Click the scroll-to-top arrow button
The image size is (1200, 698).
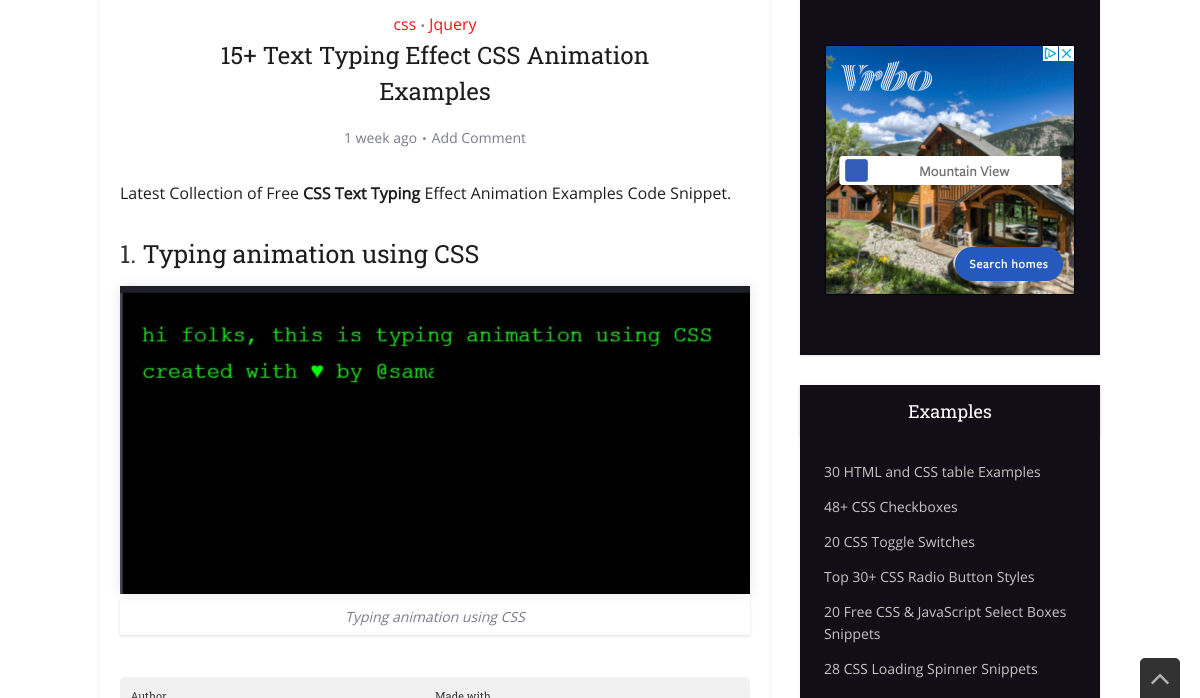click(1159, 678)
